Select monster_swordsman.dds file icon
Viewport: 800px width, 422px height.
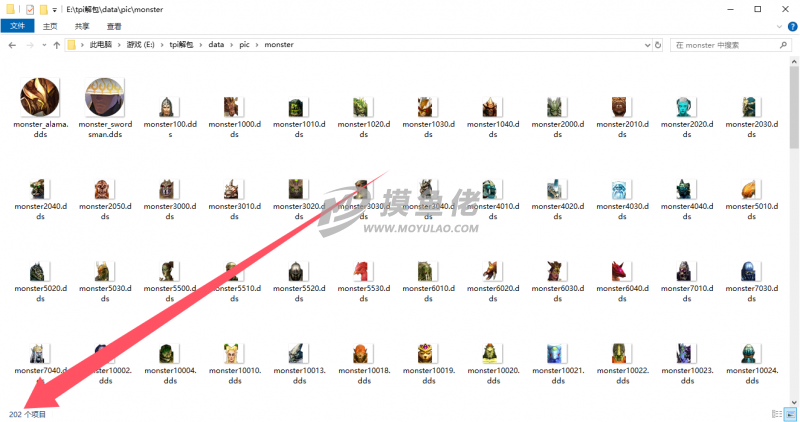pos(105,97)
